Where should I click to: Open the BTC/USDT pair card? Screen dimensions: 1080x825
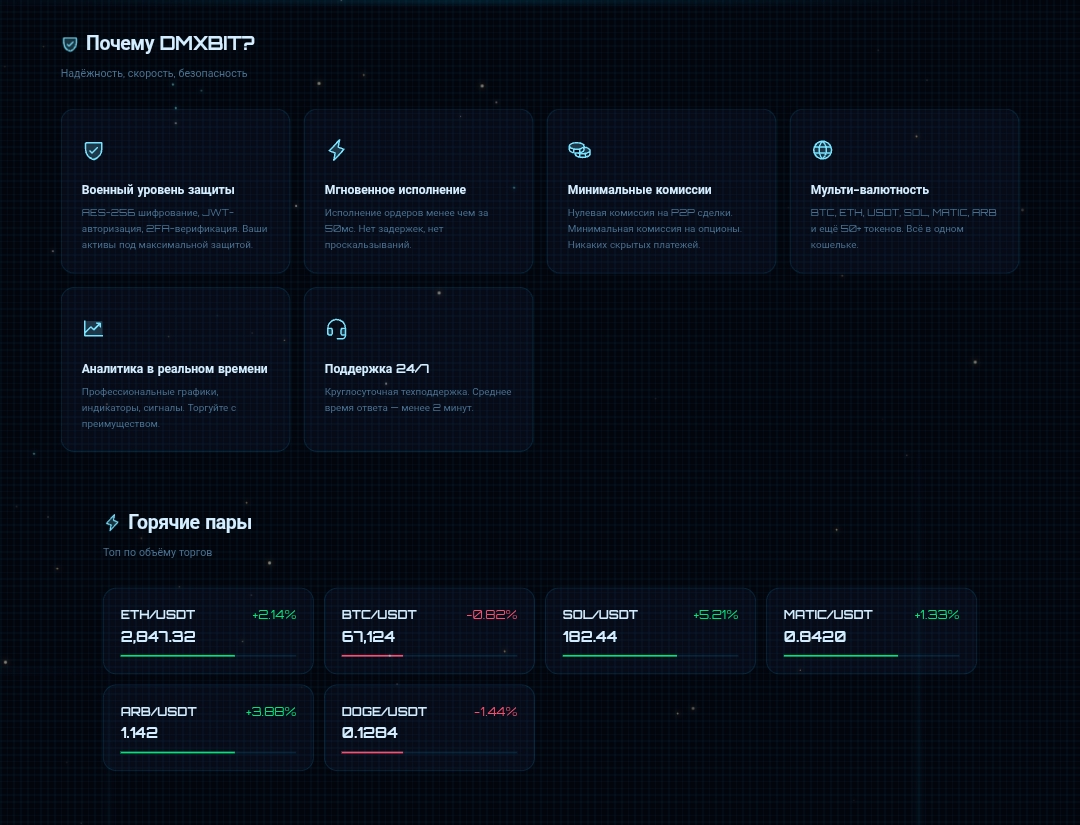429,631
